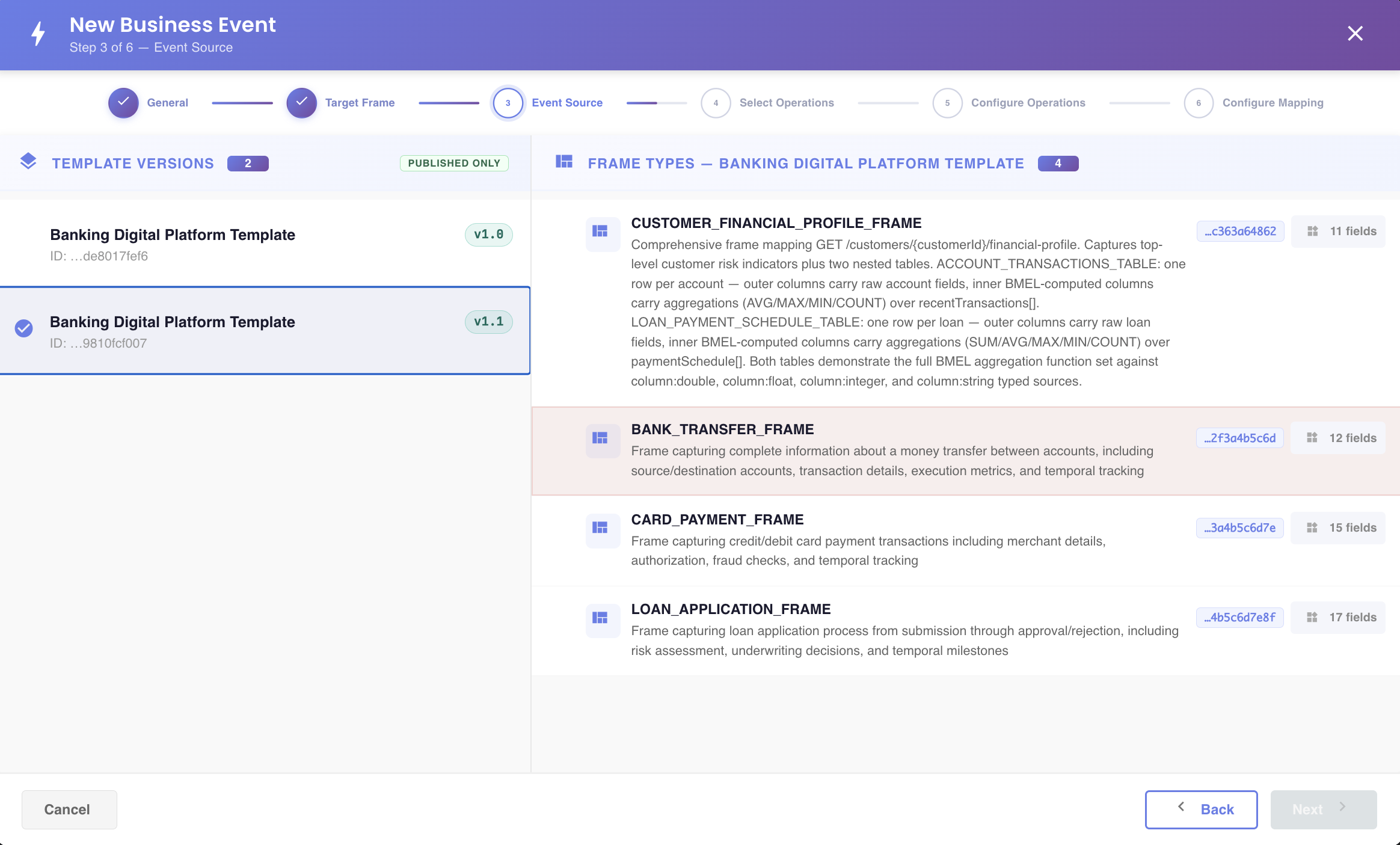Click the ...3a4b5c6d7e ID chip
Viewport: 1400px width, 845px height.
pyautogui.click(x=1239, y=528)
